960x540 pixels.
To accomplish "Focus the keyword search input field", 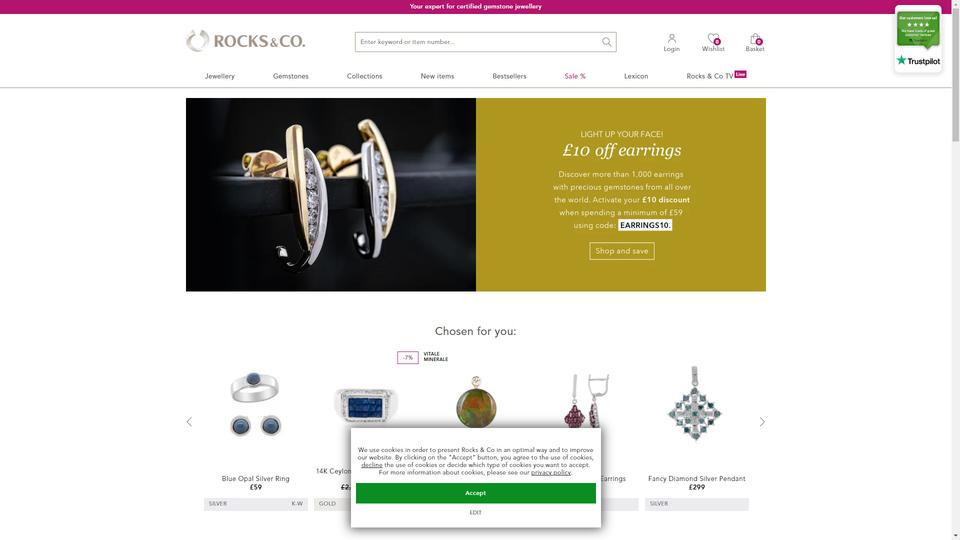I will pyautogui.click(x=478, y=42).
